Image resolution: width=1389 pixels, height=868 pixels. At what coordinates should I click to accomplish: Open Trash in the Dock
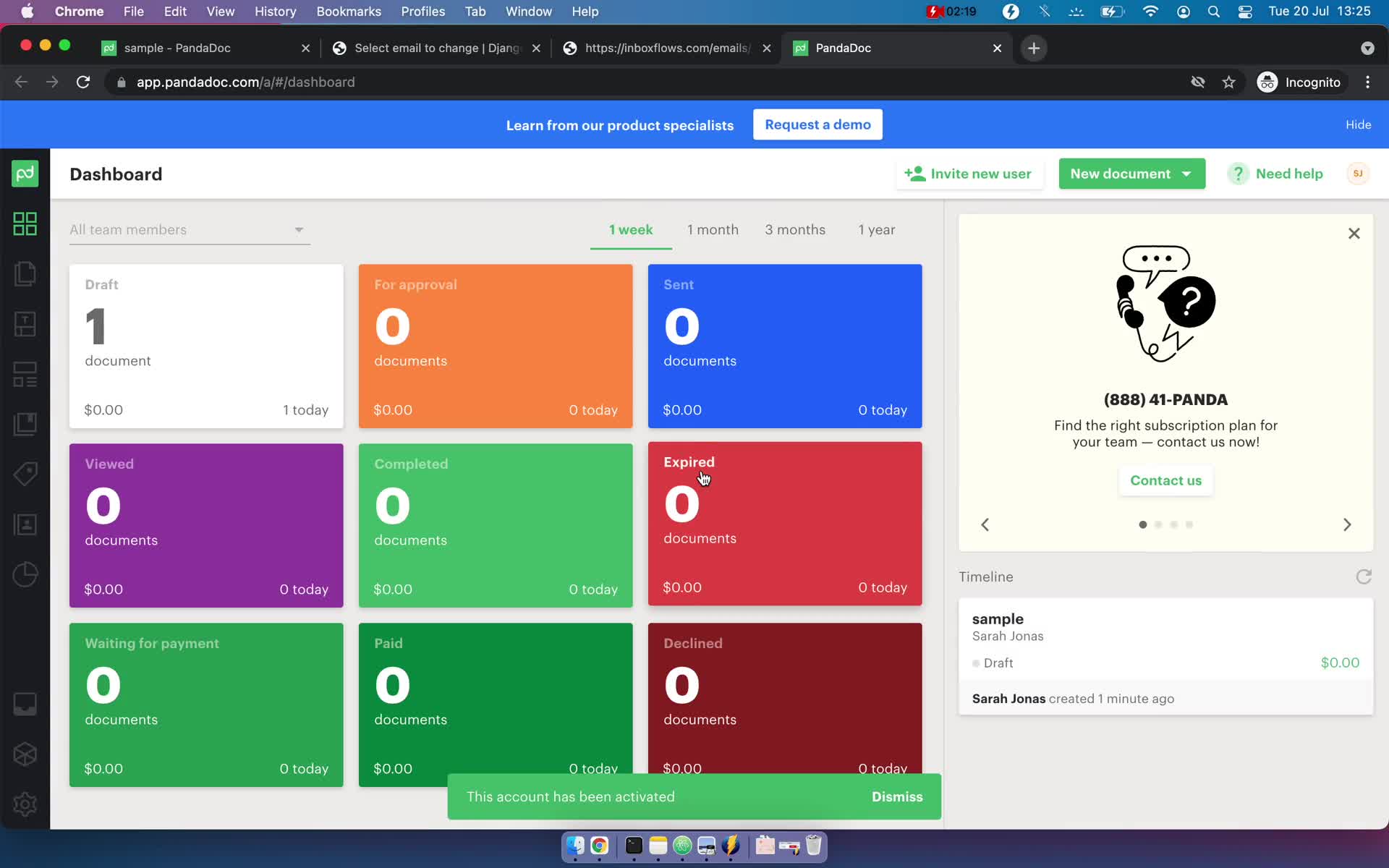813,845
